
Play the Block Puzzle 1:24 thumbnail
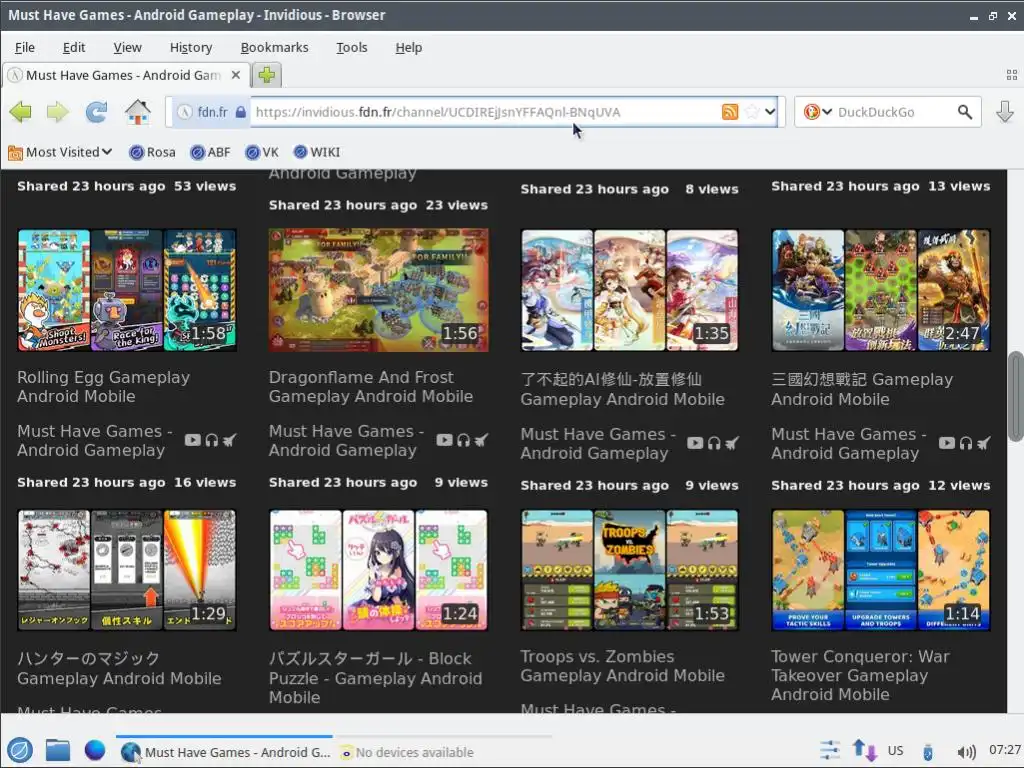tap(379, 570)
